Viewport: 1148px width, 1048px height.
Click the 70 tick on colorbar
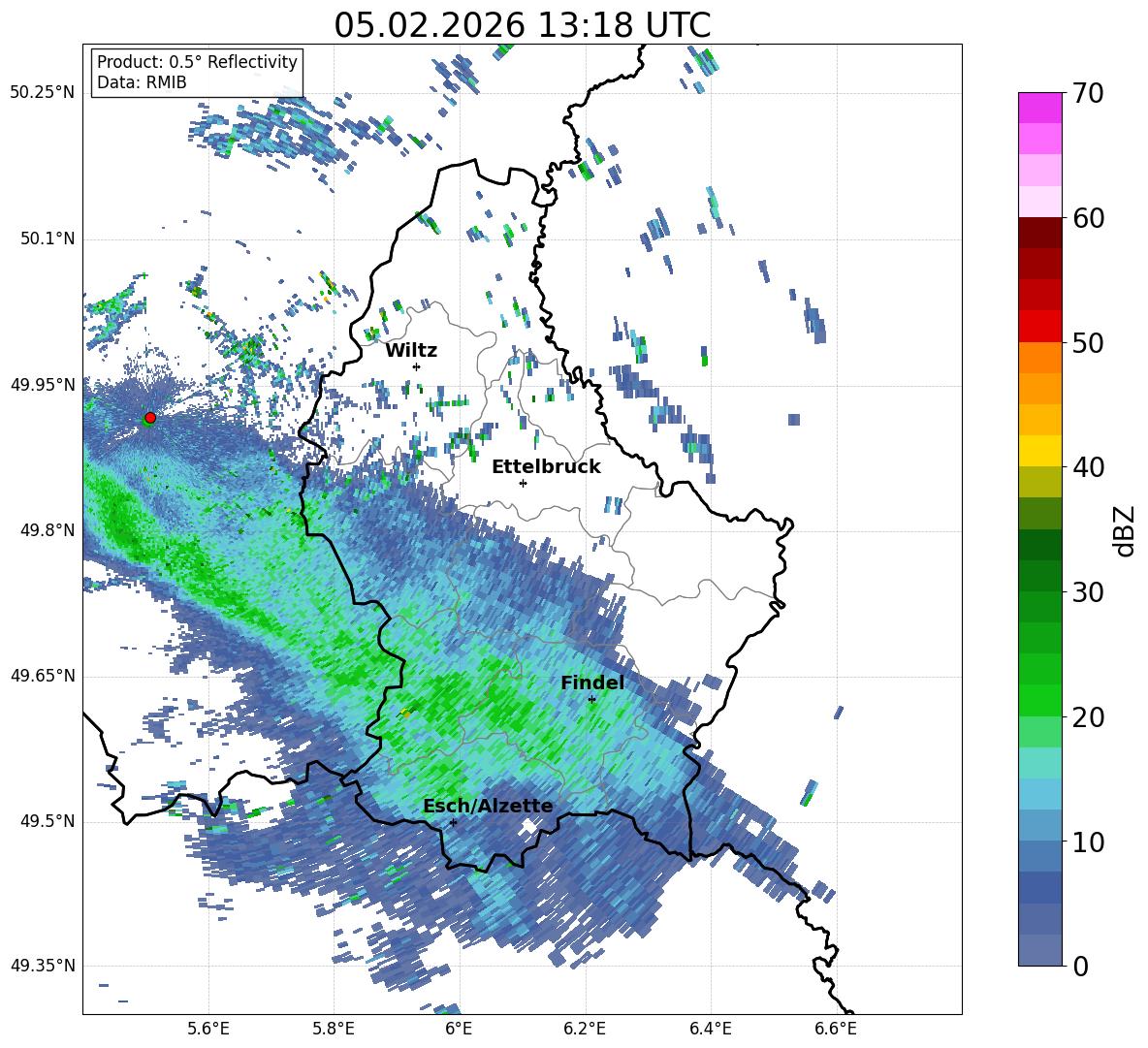click(x=1088, y=93)
